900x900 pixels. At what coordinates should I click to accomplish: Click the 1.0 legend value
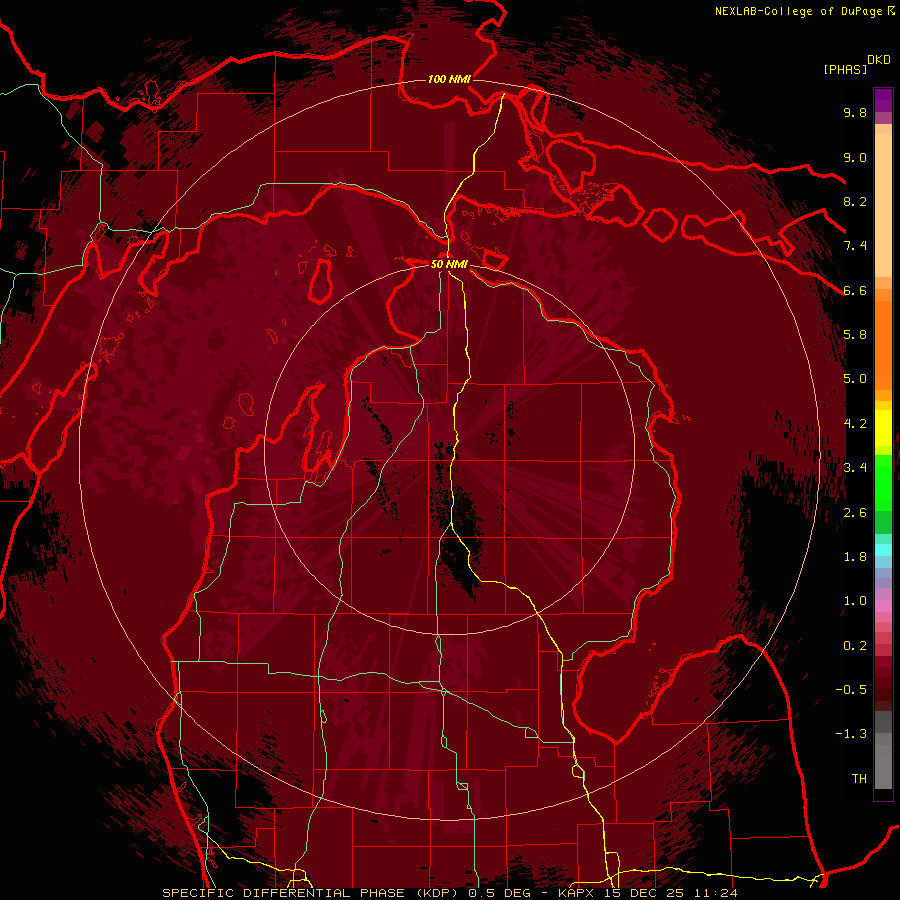855,601
